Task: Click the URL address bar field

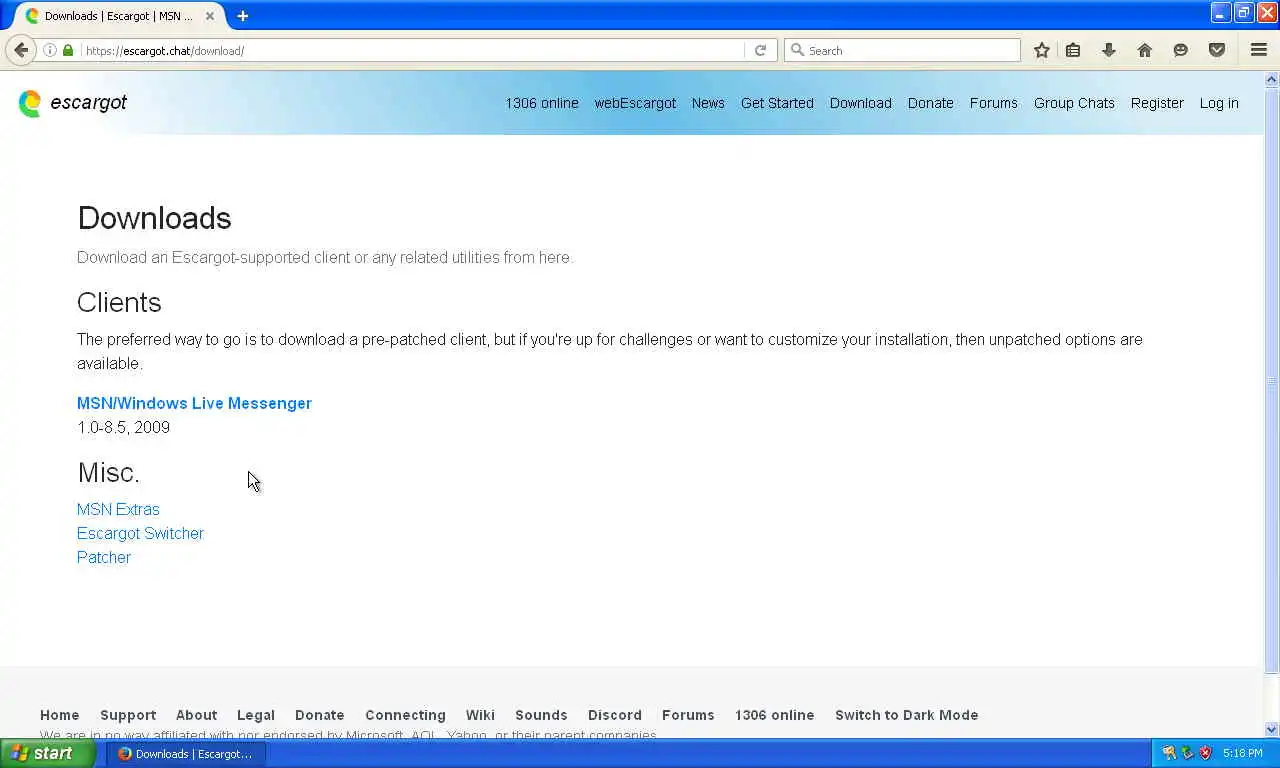Action: click(x=412, y=50)
